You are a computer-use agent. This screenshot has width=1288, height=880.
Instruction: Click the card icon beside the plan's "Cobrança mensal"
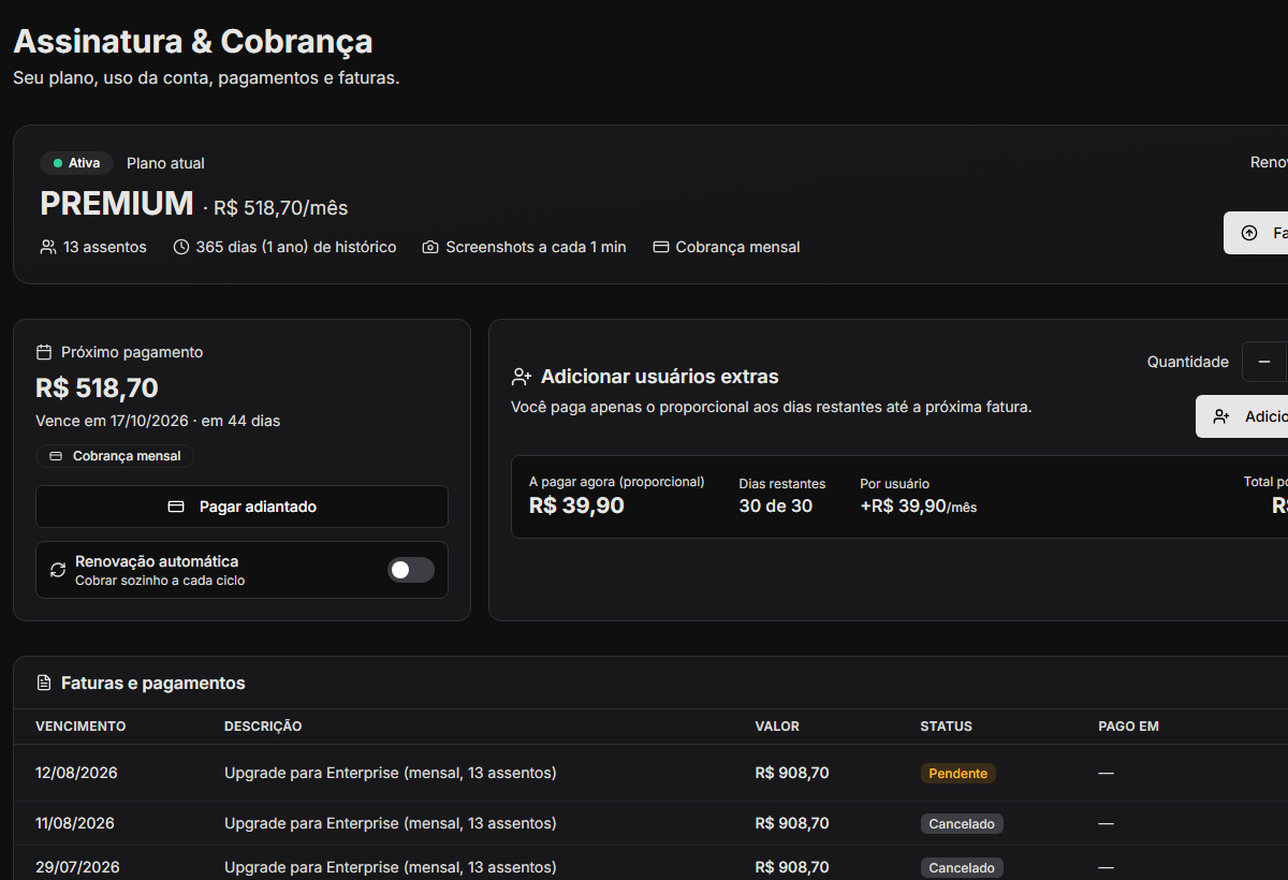point(661,247)
